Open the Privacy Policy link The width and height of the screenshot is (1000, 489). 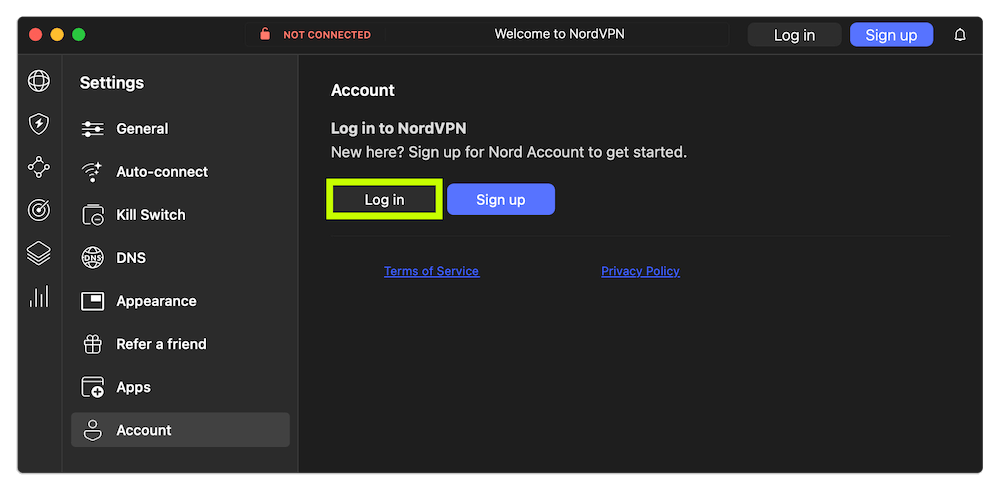(640, 271)
